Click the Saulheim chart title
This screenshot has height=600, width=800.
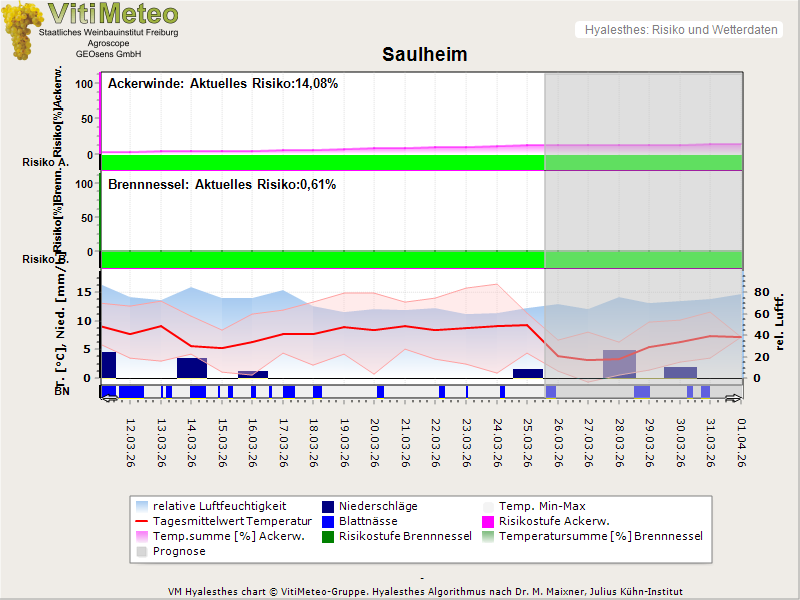click(x=424, y=54)
